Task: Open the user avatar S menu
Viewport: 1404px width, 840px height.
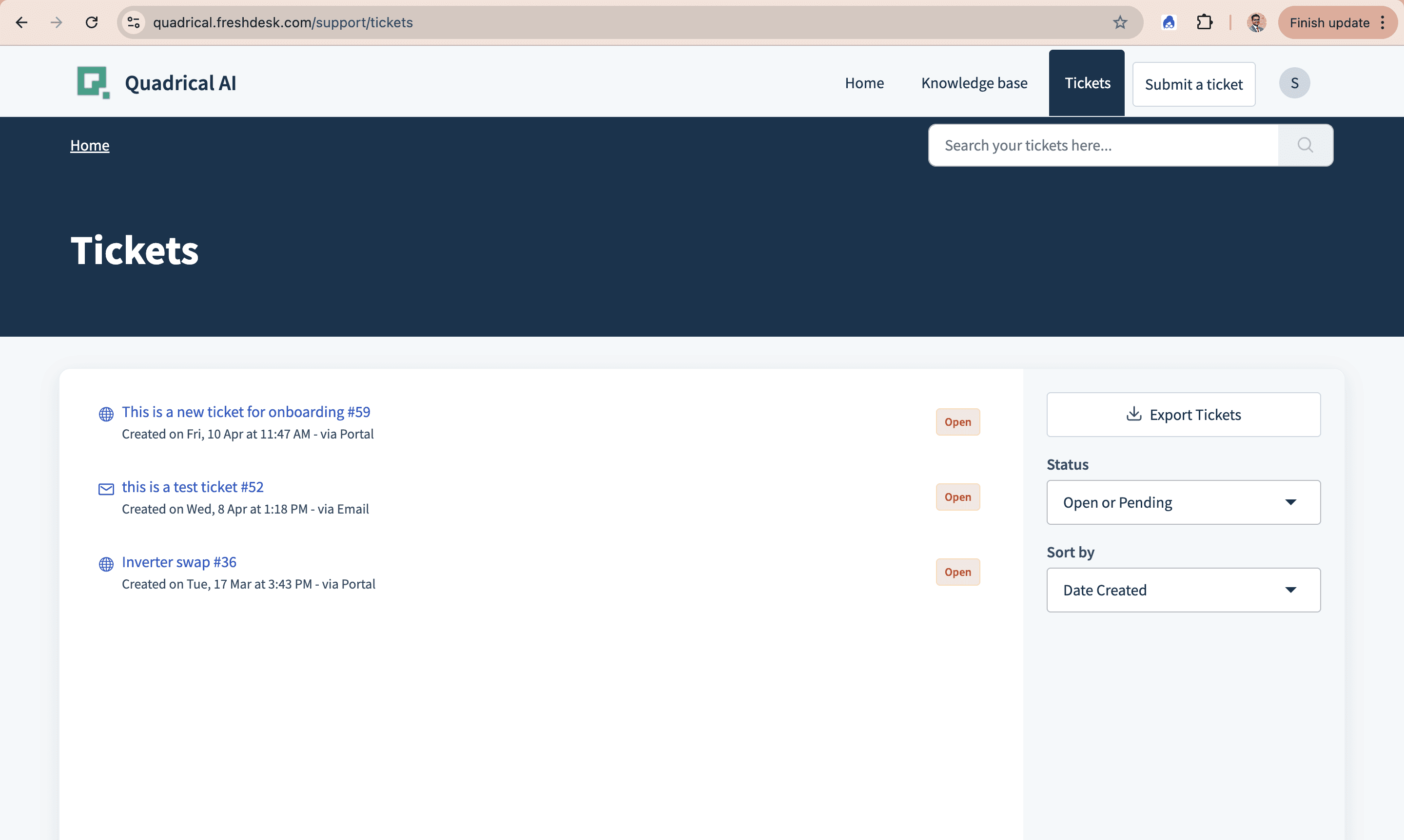Action: click(x=1294, y=83)
